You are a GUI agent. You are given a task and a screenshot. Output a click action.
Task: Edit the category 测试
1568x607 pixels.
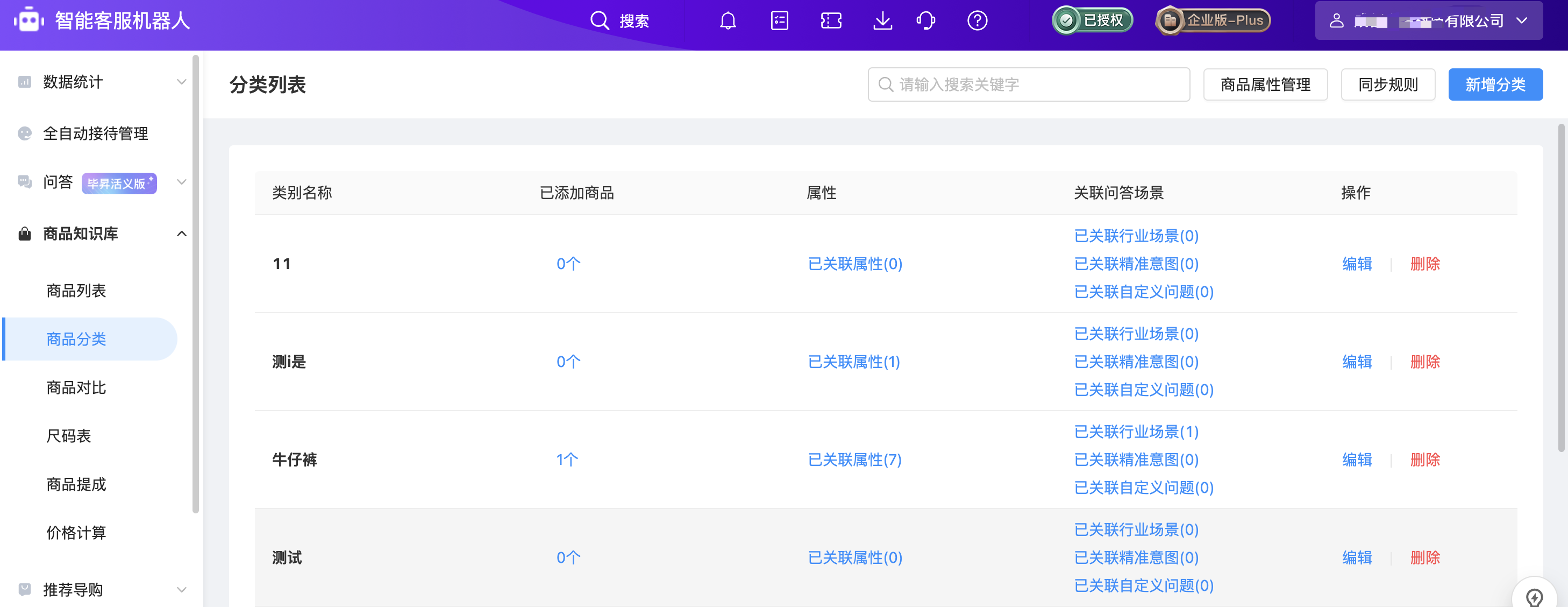(1357, 557)
